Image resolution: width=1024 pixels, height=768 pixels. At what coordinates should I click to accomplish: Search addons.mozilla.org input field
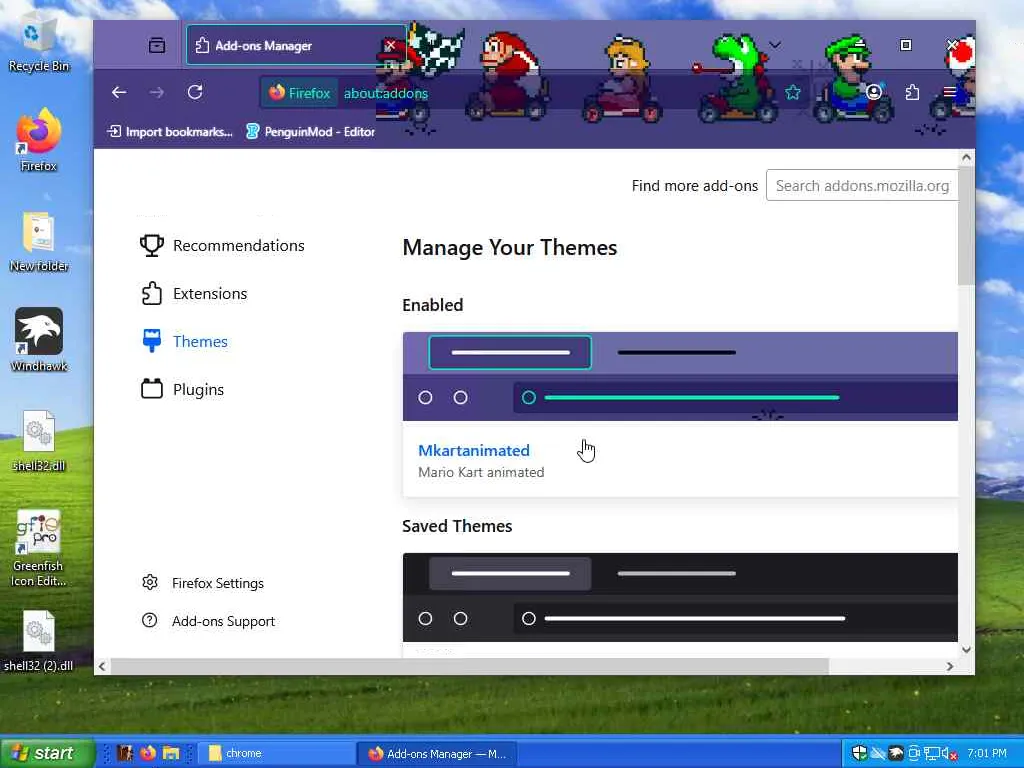(x=861, y=185)
